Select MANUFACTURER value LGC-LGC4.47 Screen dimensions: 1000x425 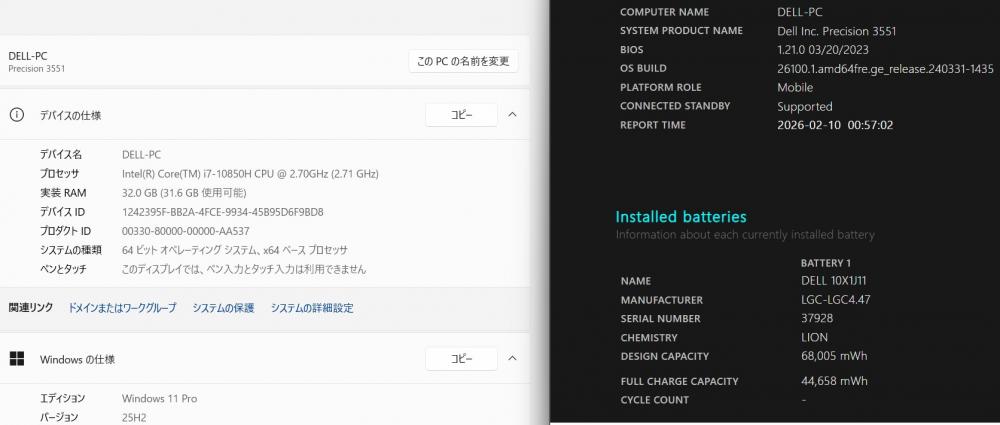[x=835, y=300]
